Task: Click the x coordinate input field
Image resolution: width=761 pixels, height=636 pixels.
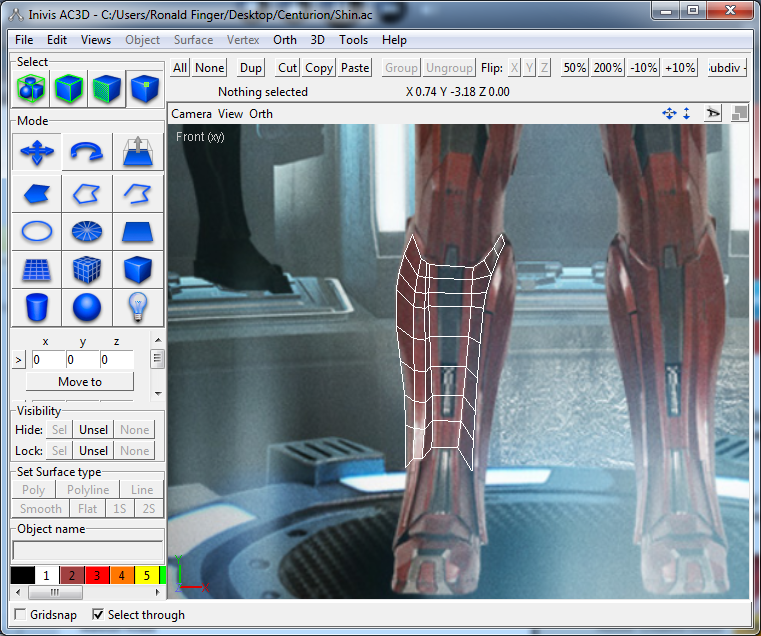Action: (x=48, y=360)
